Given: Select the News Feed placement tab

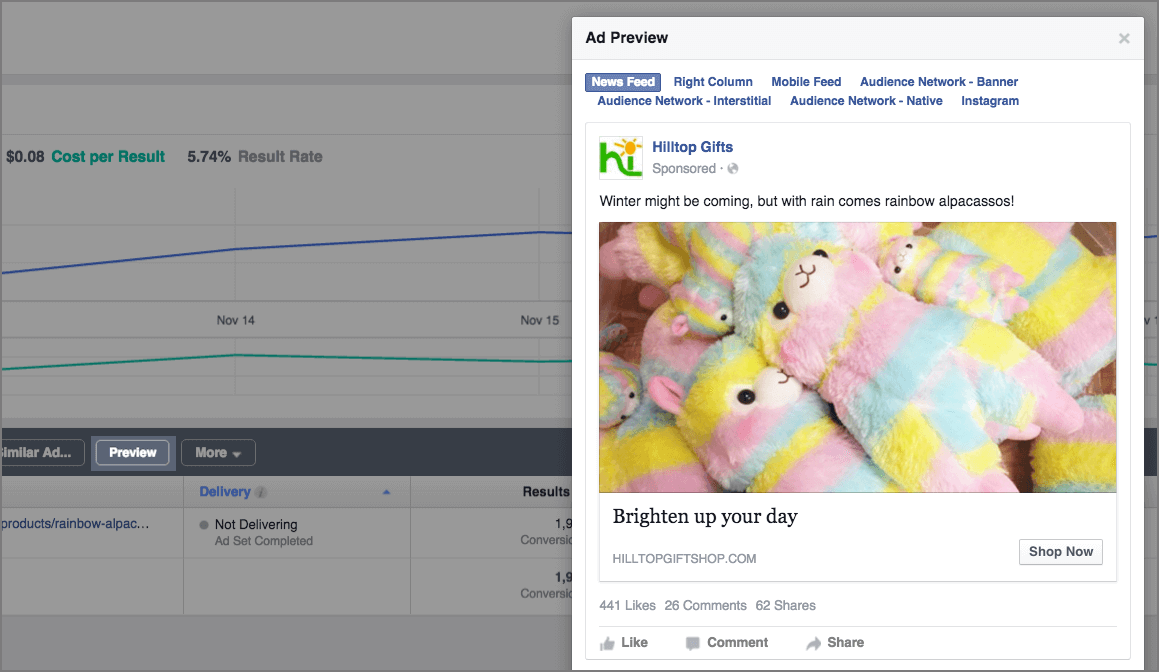Looking at the screenshot, I should (x=623, y=82).
